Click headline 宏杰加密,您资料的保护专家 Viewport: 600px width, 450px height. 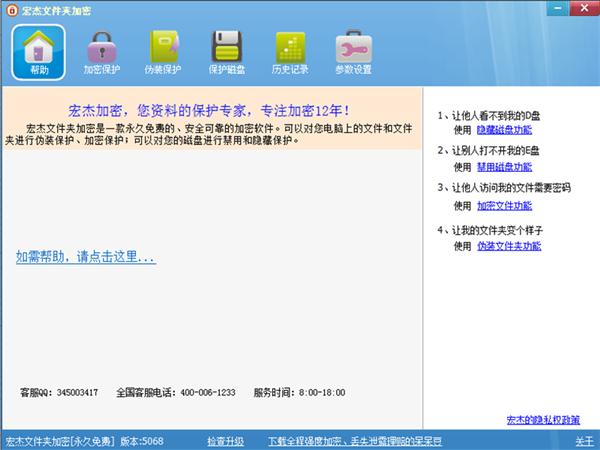(x=208, y=111)
